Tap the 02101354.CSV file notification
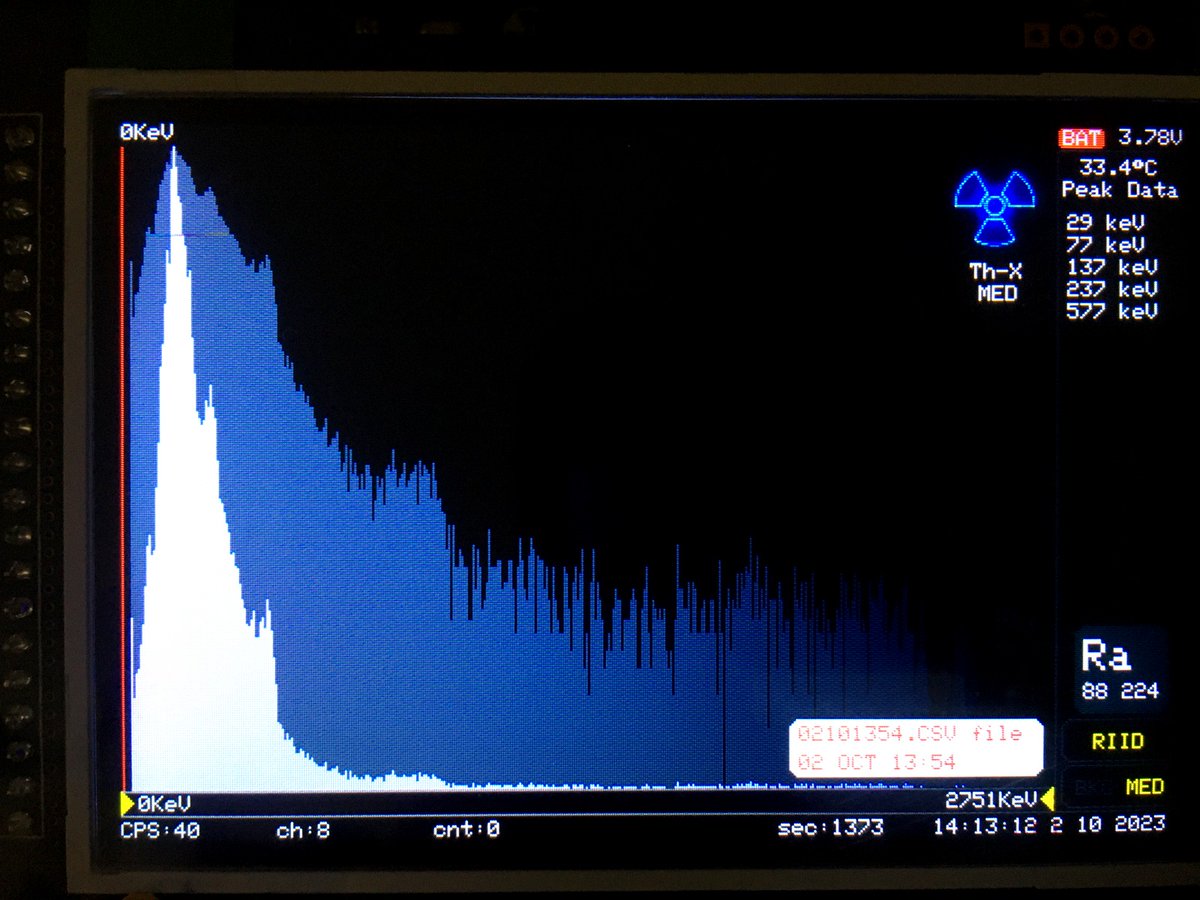This screenshot has width=1200, height=900. click(915, 748)
